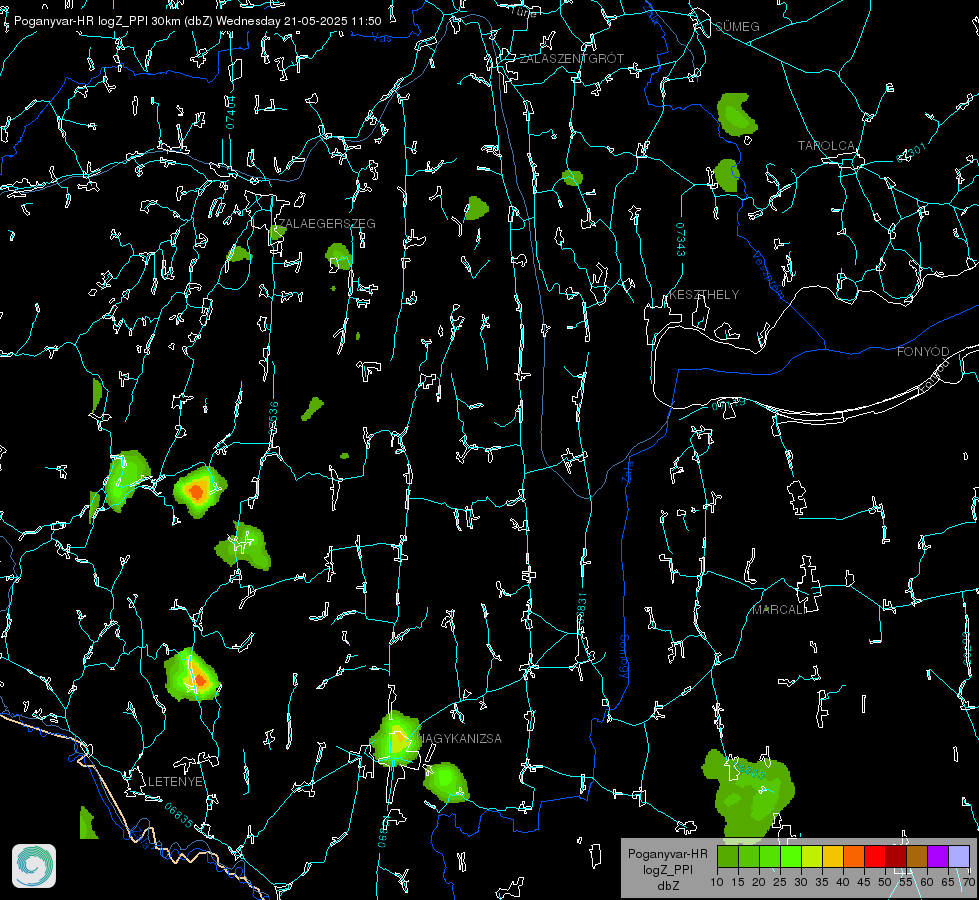The width and height of the screenshot is (979, 900).
Task: Click the ZALASZENTGRÓT town label
Action: click(x=571, y=58)
